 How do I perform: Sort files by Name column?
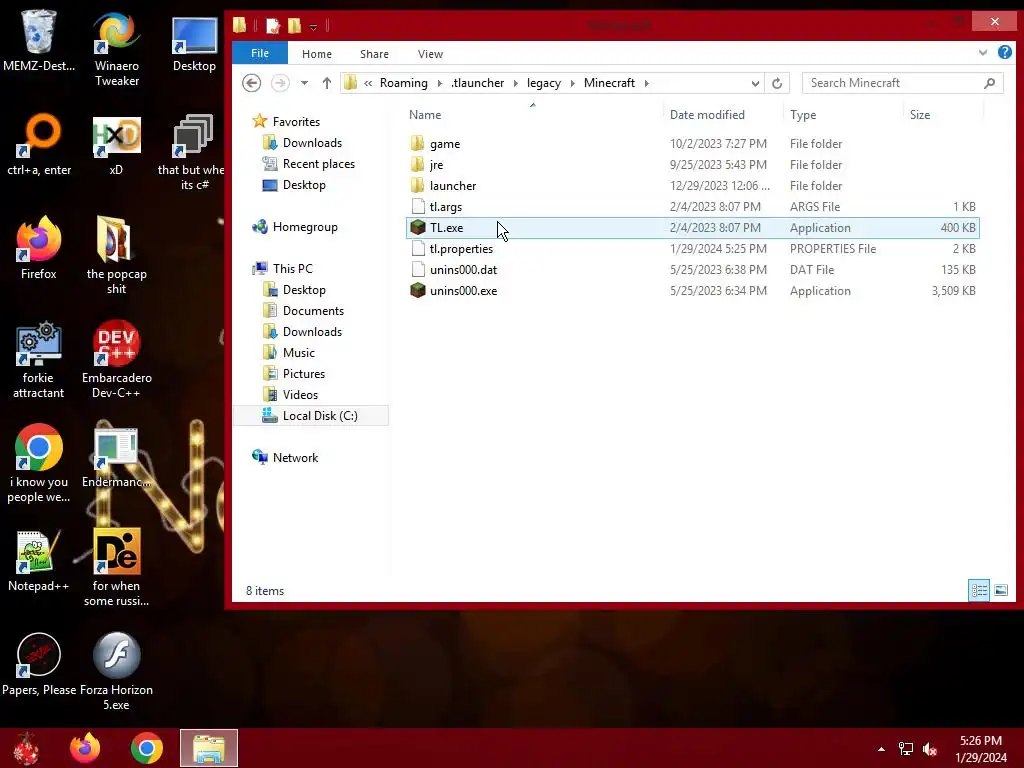[x=425, y=115]
